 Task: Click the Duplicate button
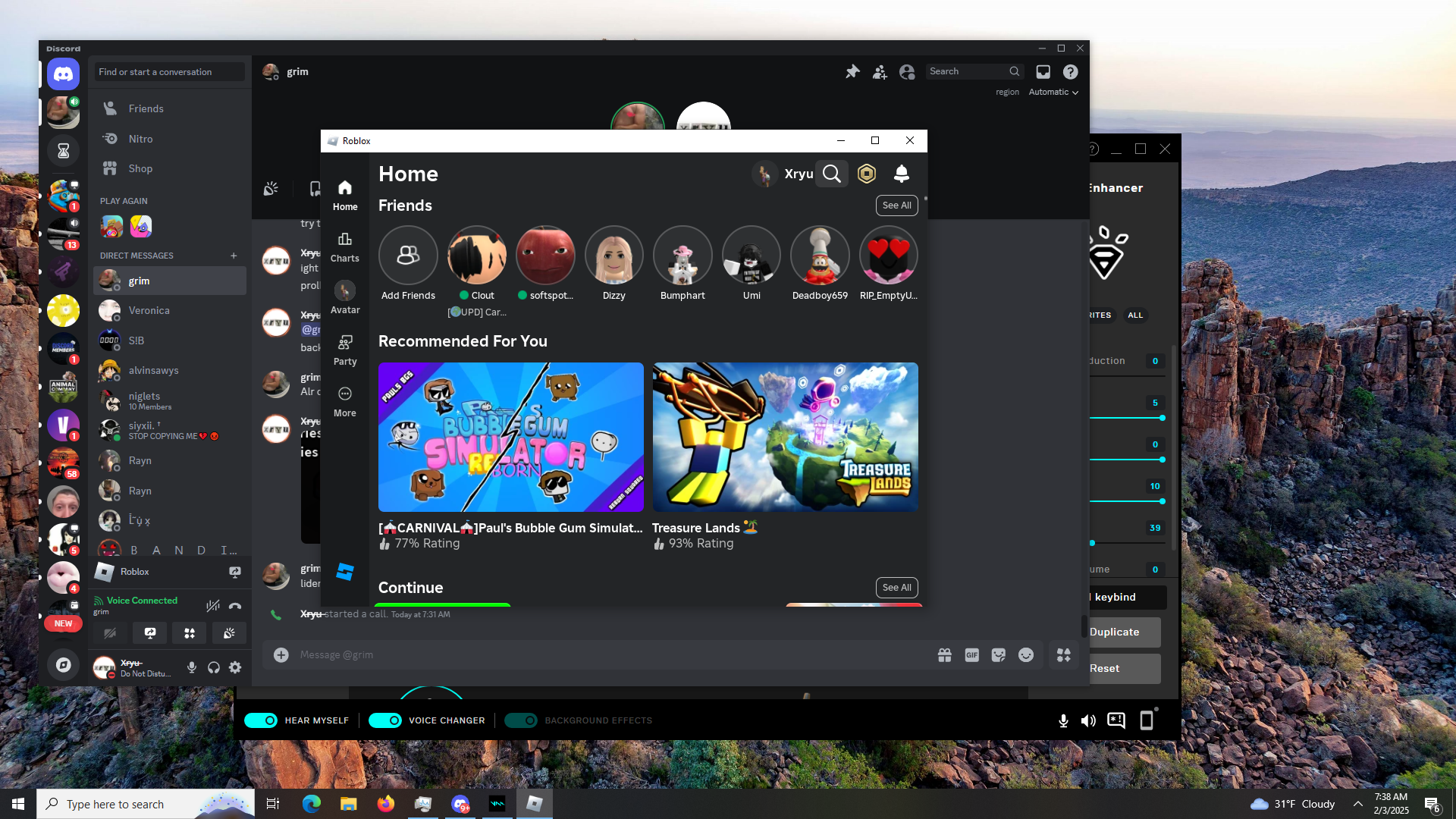1122,632
